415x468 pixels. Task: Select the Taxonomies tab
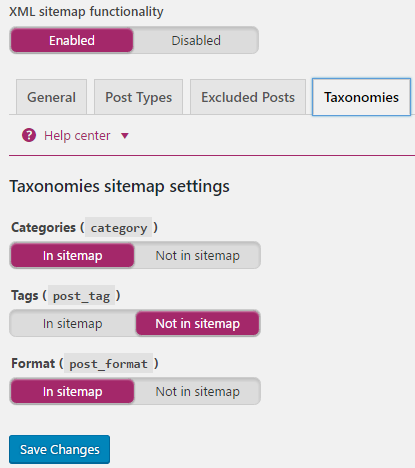tap(361, 97)
